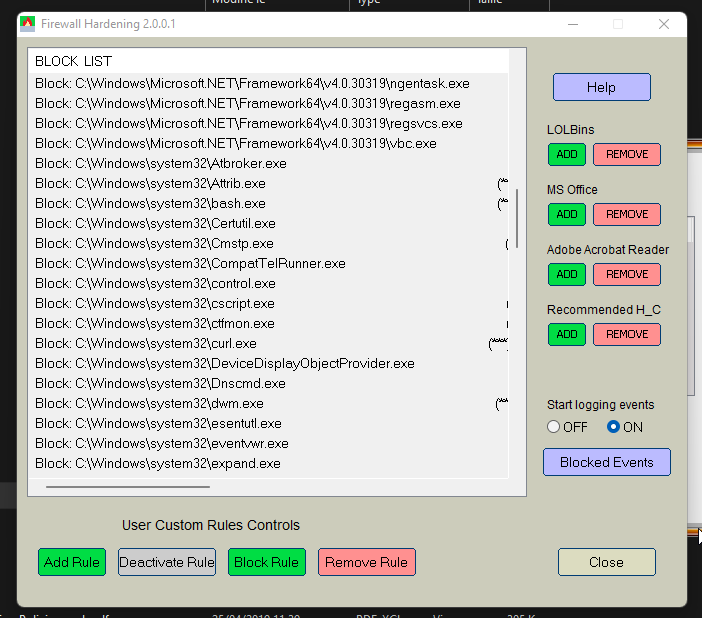
Task: Open the Help button
Action: click(x=601, y=87)
